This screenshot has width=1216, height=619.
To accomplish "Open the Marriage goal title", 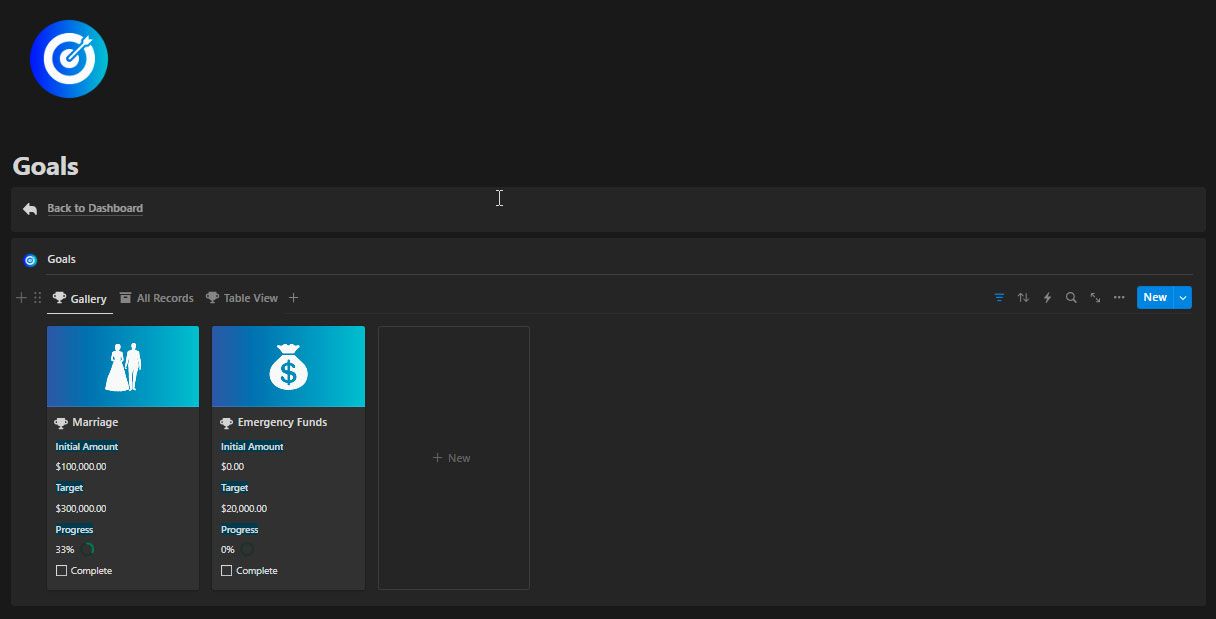I will pyautogui.click(x=95, y=422).
